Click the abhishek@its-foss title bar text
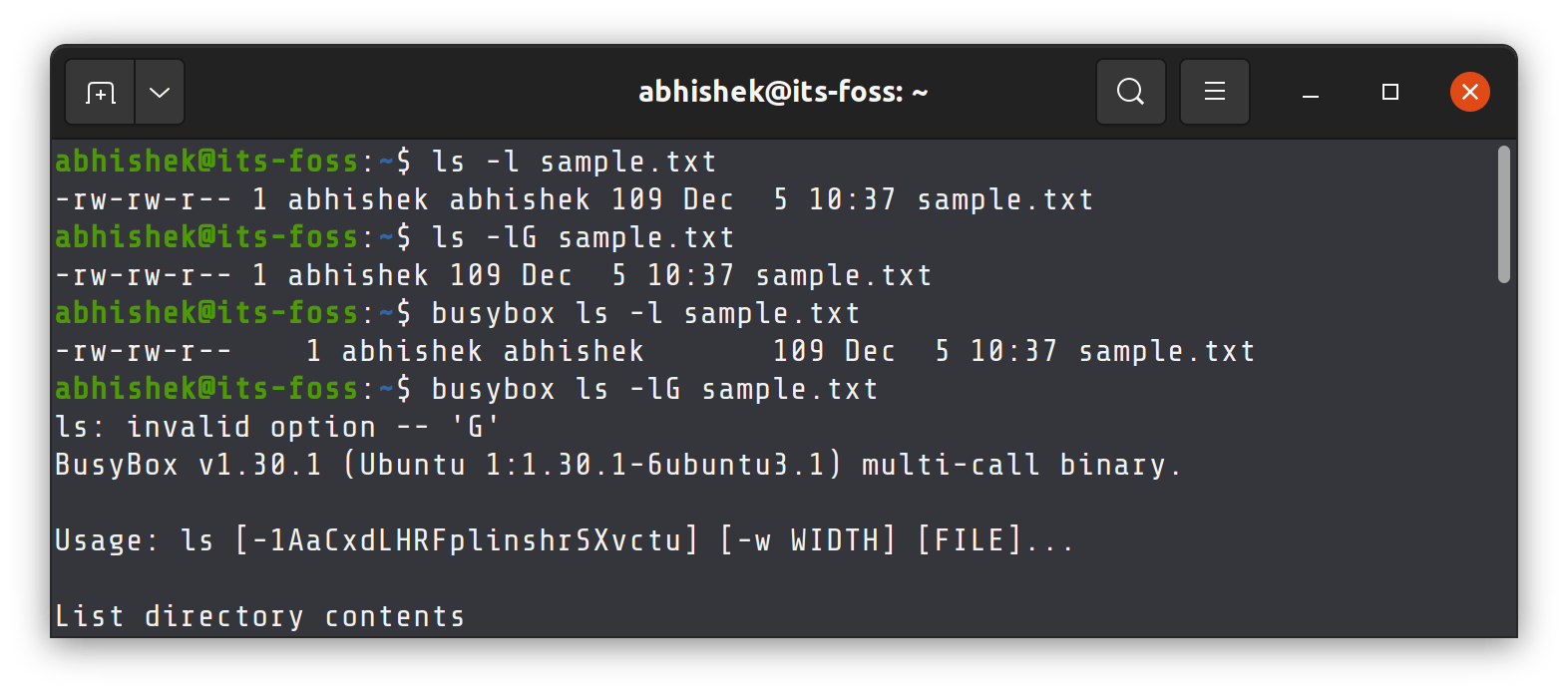This screenshot has width=1568, height=694. [782, 91]
